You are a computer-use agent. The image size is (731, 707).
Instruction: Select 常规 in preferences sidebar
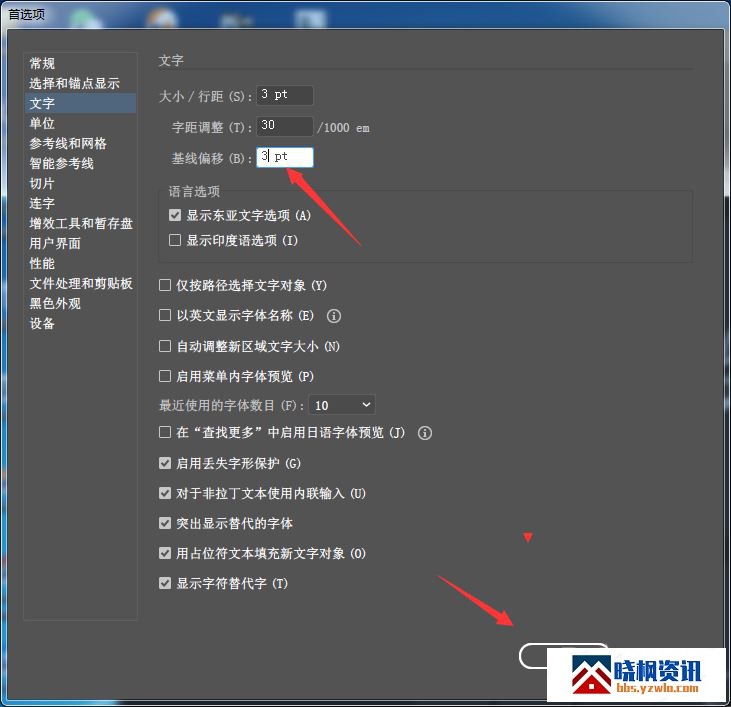pyautogui.click(x=42, y=64)
